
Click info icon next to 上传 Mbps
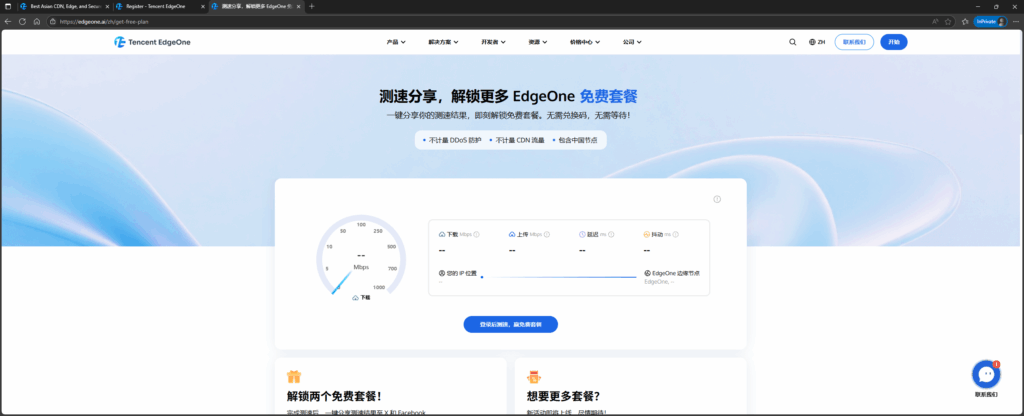click(x=546, y=234)
